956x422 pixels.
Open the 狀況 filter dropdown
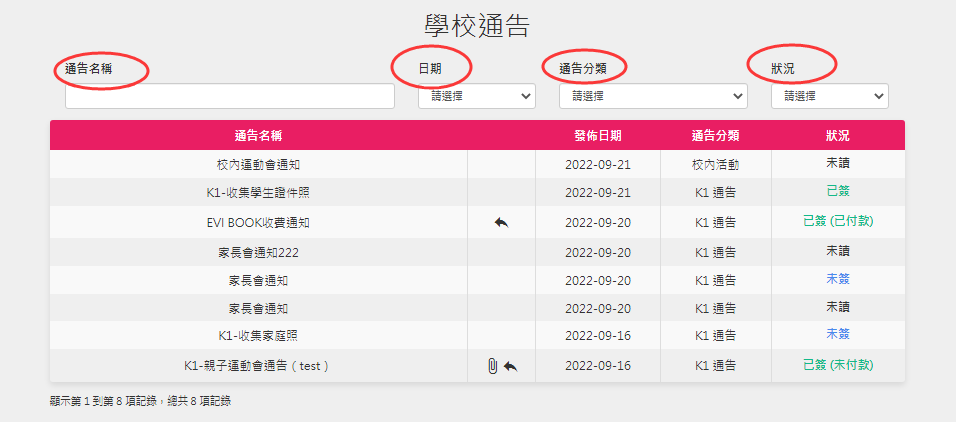(829, 96)
